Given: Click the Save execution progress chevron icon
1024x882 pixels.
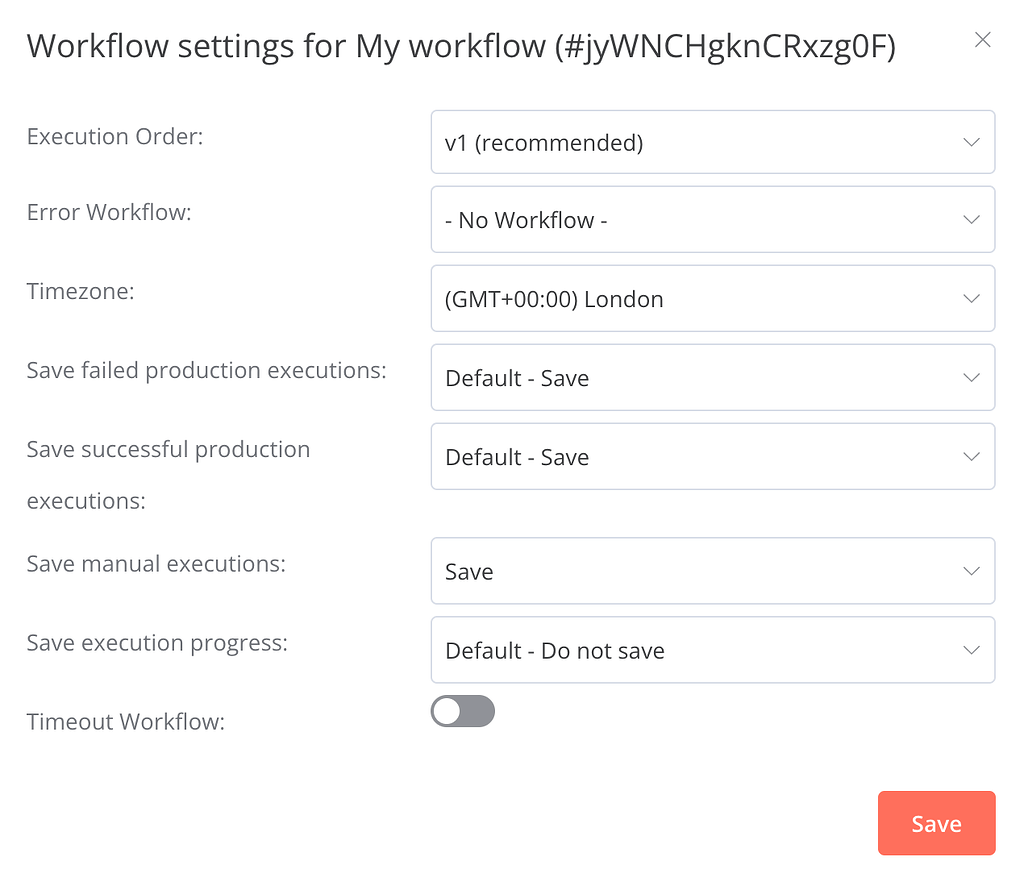Looking at the screenshot, I should pyautogui.click(x=971, y=650).
